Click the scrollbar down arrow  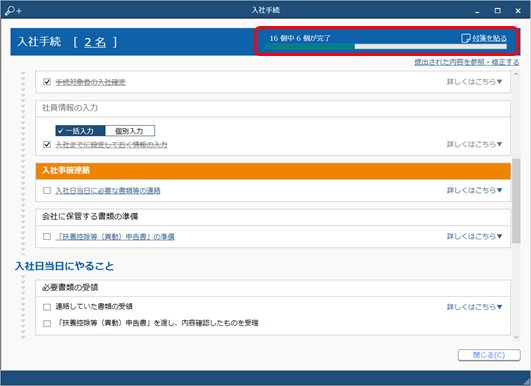[516, 337]
